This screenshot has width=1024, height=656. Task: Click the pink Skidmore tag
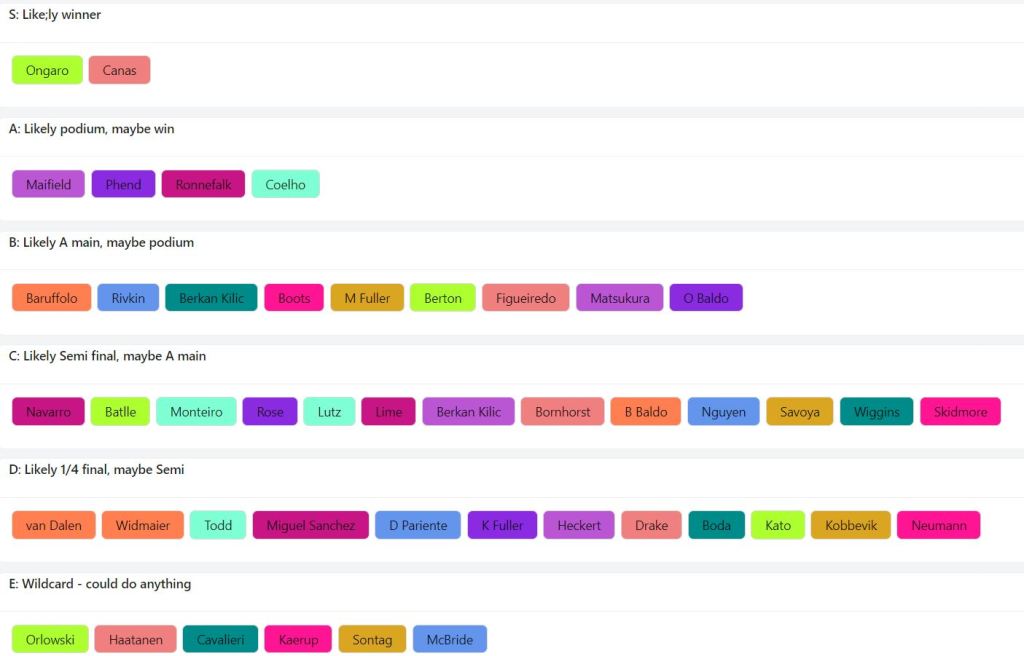(959, 412)
